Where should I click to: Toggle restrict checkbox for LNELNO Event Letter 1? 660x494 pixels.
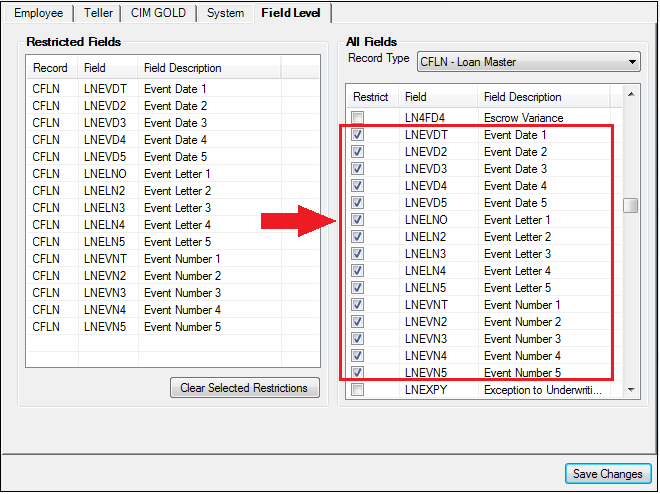click(x=357, y=220)
